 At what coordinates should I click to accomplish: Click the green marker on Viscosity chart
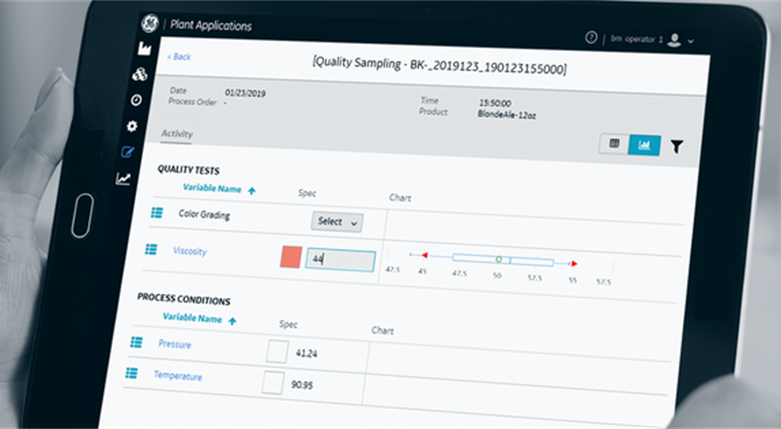pyautogui.click(x=499, y=260)
